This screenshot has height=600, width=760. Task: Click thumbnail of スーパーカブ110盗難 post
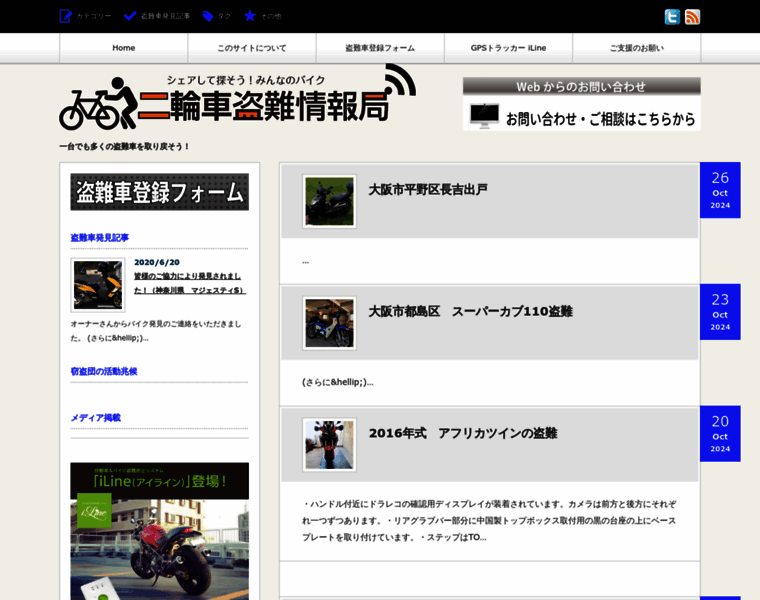pos(329,323)
